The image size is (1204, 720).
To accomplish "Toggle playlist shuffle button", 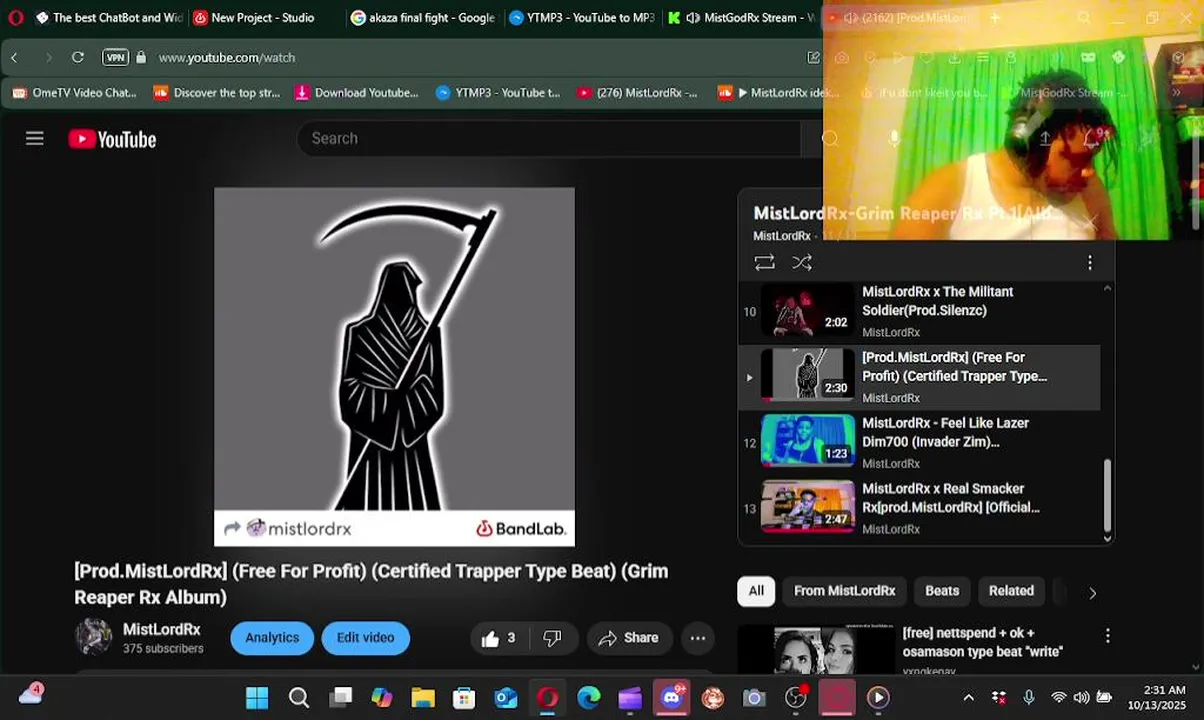I will coord(802,263).
